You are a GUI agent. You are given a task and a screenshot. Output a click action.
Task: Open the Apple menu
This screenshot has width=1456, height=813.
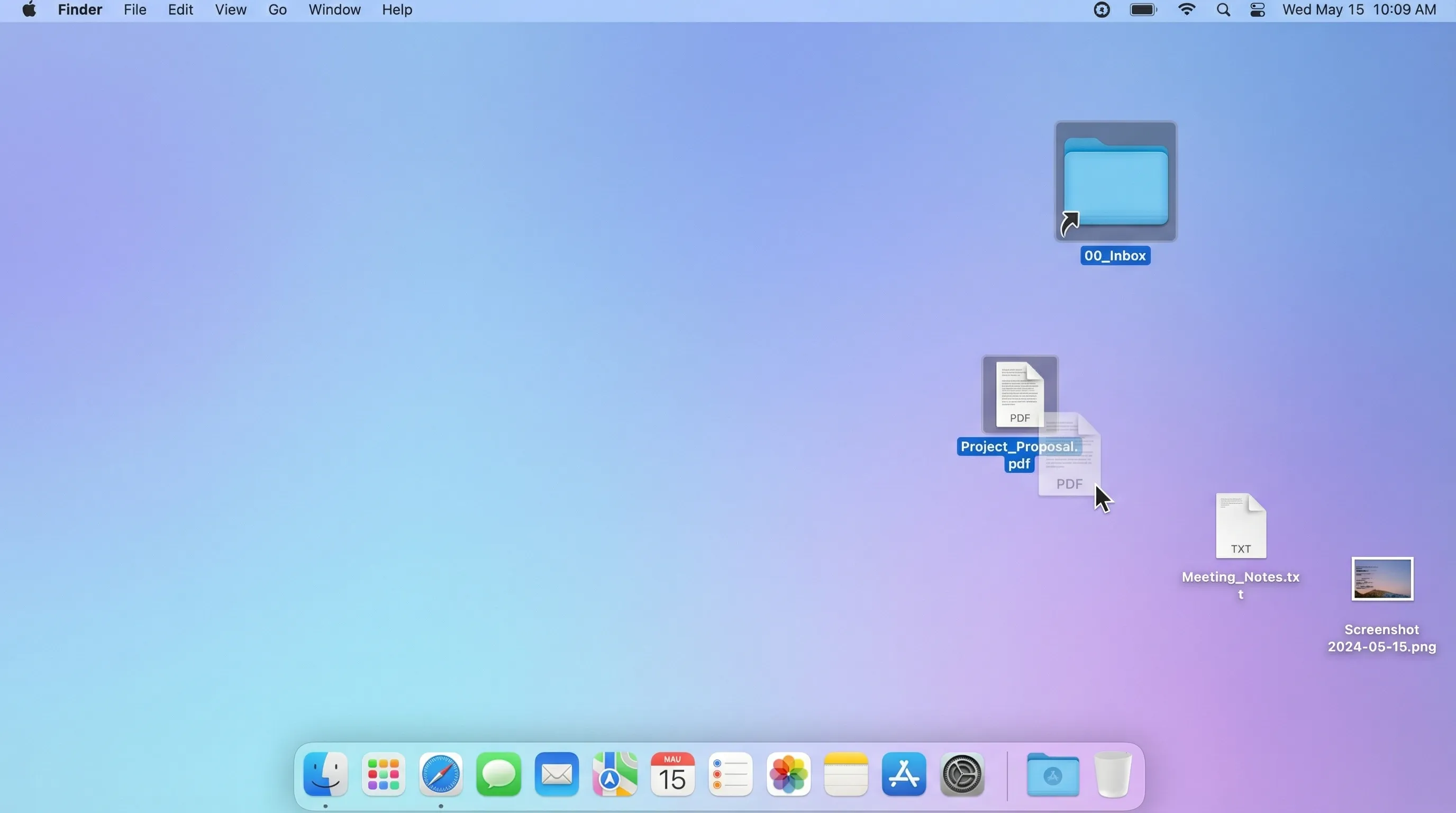29,10
